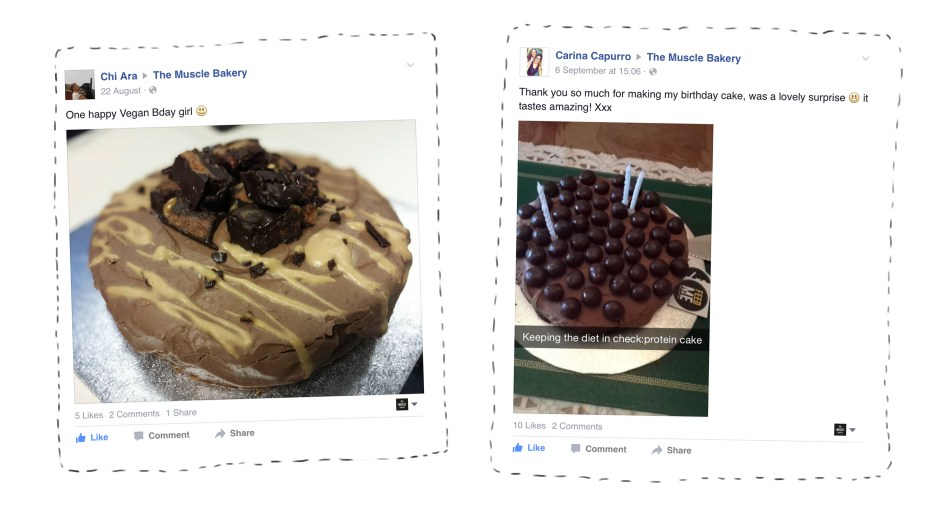Click the Comment bubble icon on Chi Ara's post
This screenshot has width=940, height=508.
point(138,436)
